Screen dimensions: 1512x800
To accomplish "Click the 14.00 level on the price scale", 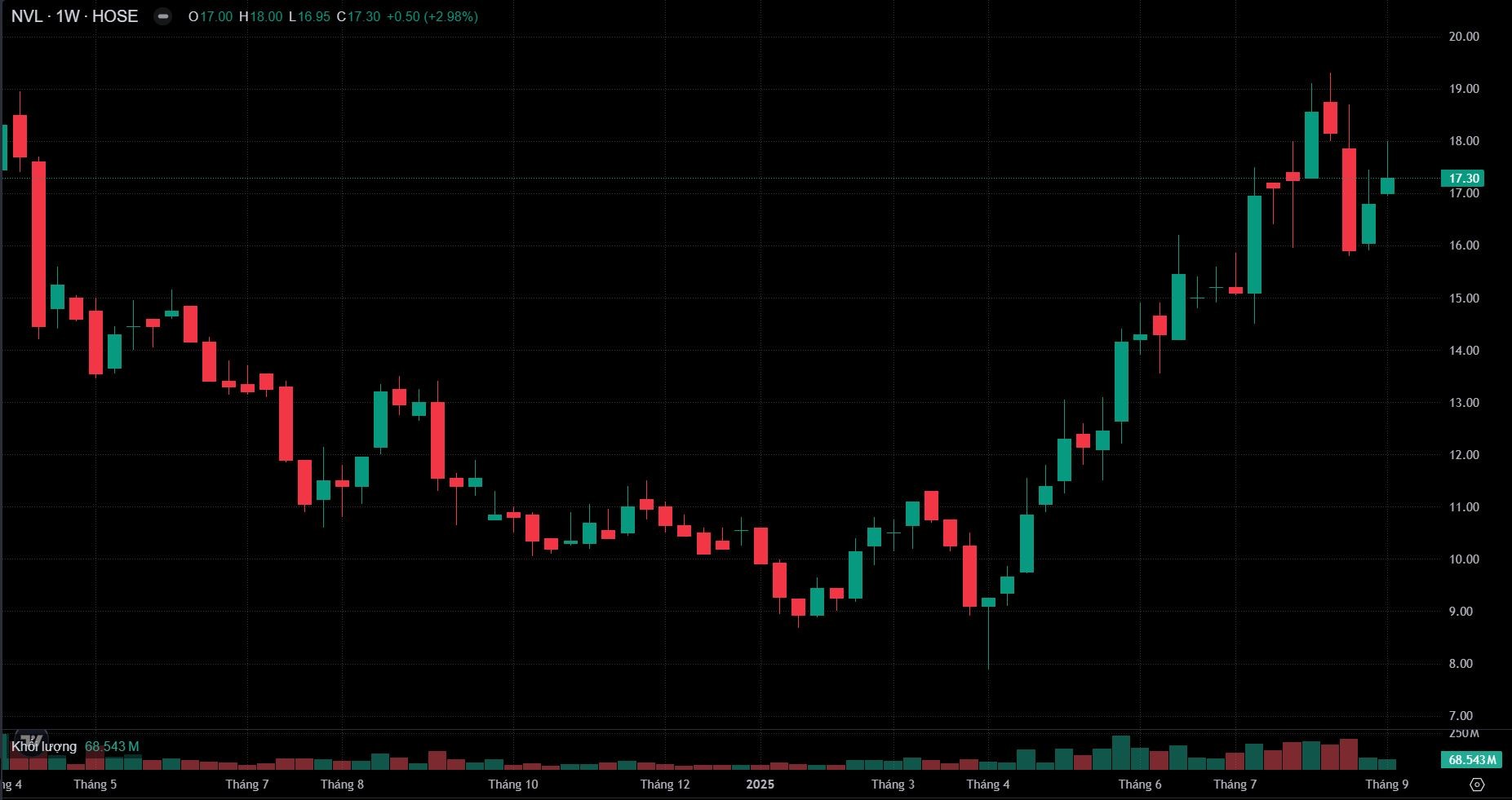I will 1463,351.
